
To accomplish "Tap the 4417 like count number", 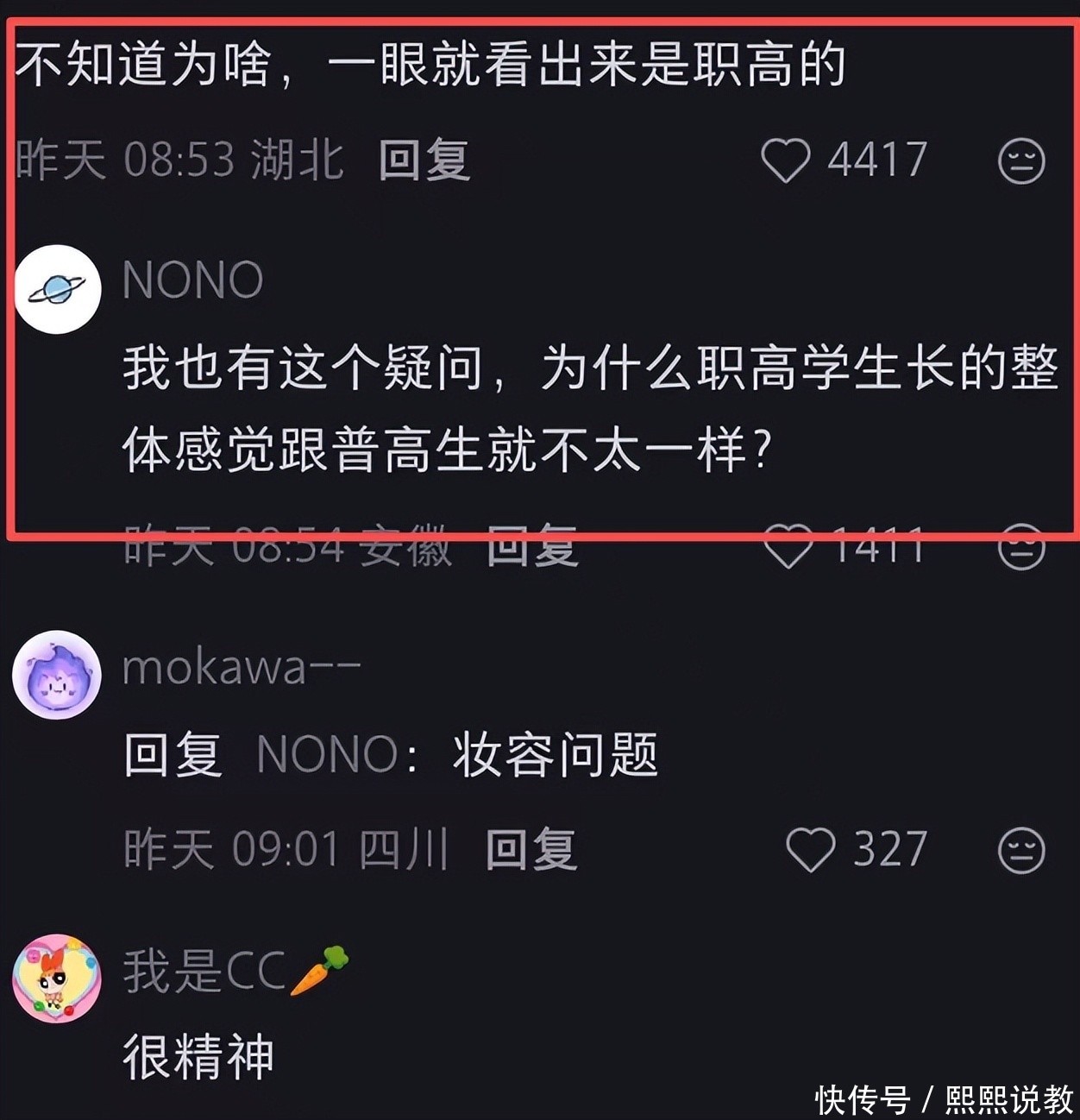I will 877,160.
